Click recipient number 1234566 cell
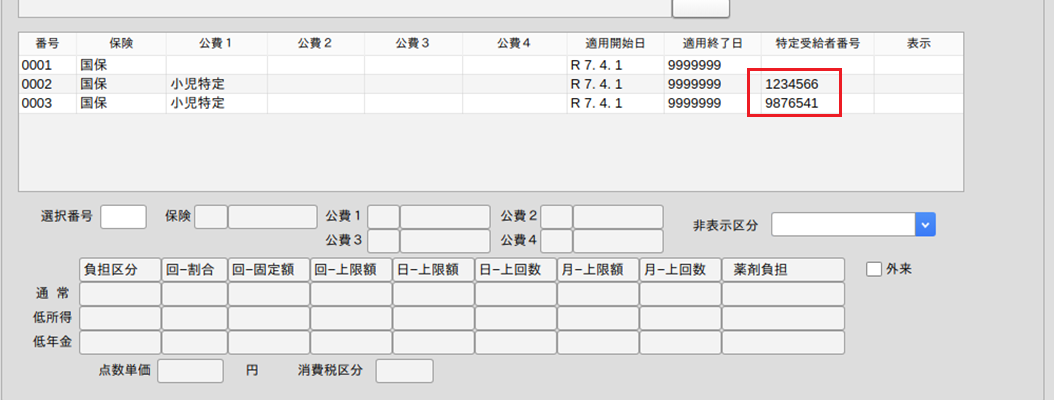This screenshot has height=400, width=1054. tap(792, 84)
